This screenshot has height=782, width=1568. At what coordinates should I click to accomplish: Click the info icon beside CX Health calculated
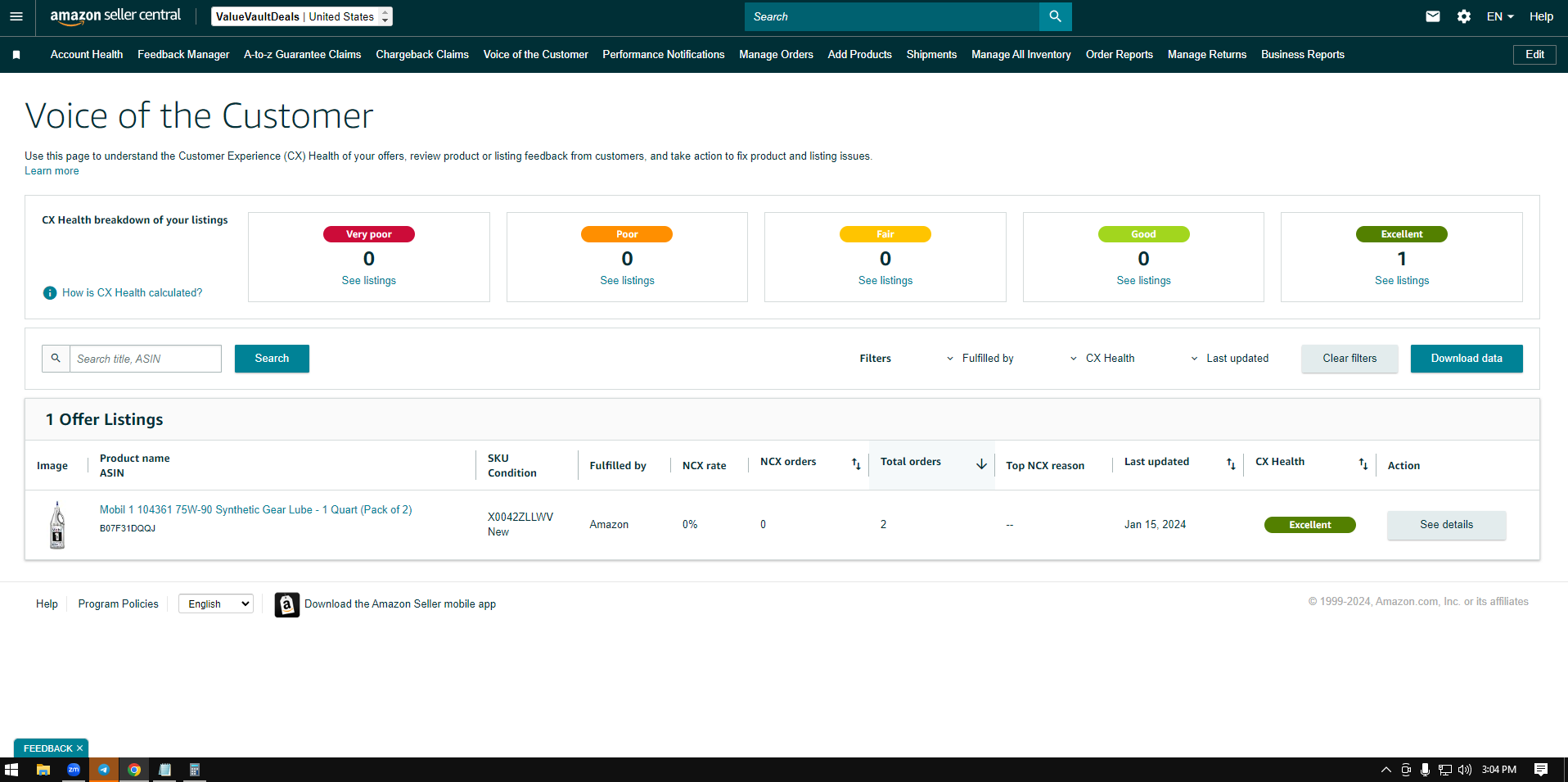pyautogui.click(x=50, y=293)
